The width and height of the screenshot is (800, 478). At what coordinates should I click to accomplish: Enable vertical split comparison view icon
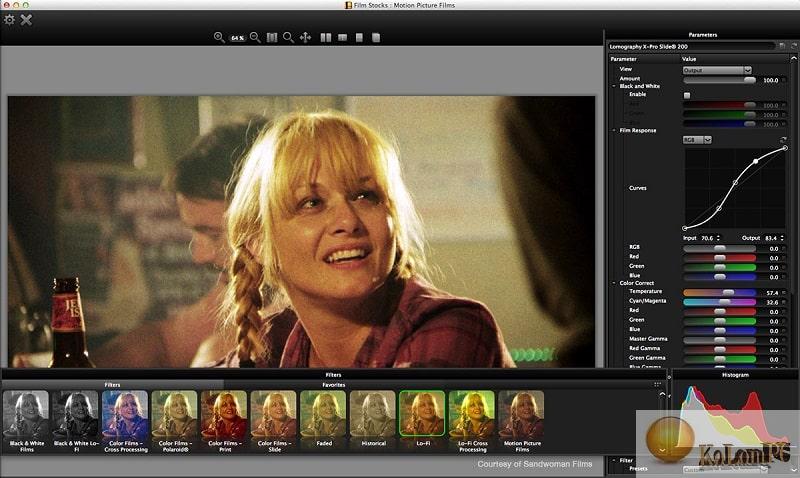(342, 37)
